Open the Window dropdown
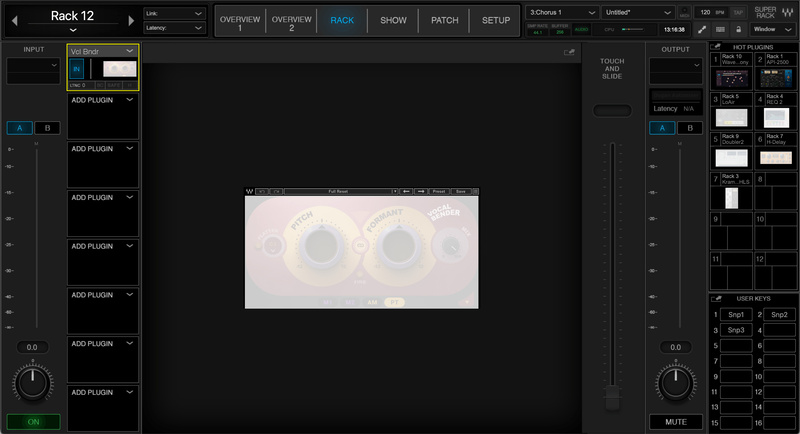The height and width of the screenshot is (434, 800). [x=772, y=30]
